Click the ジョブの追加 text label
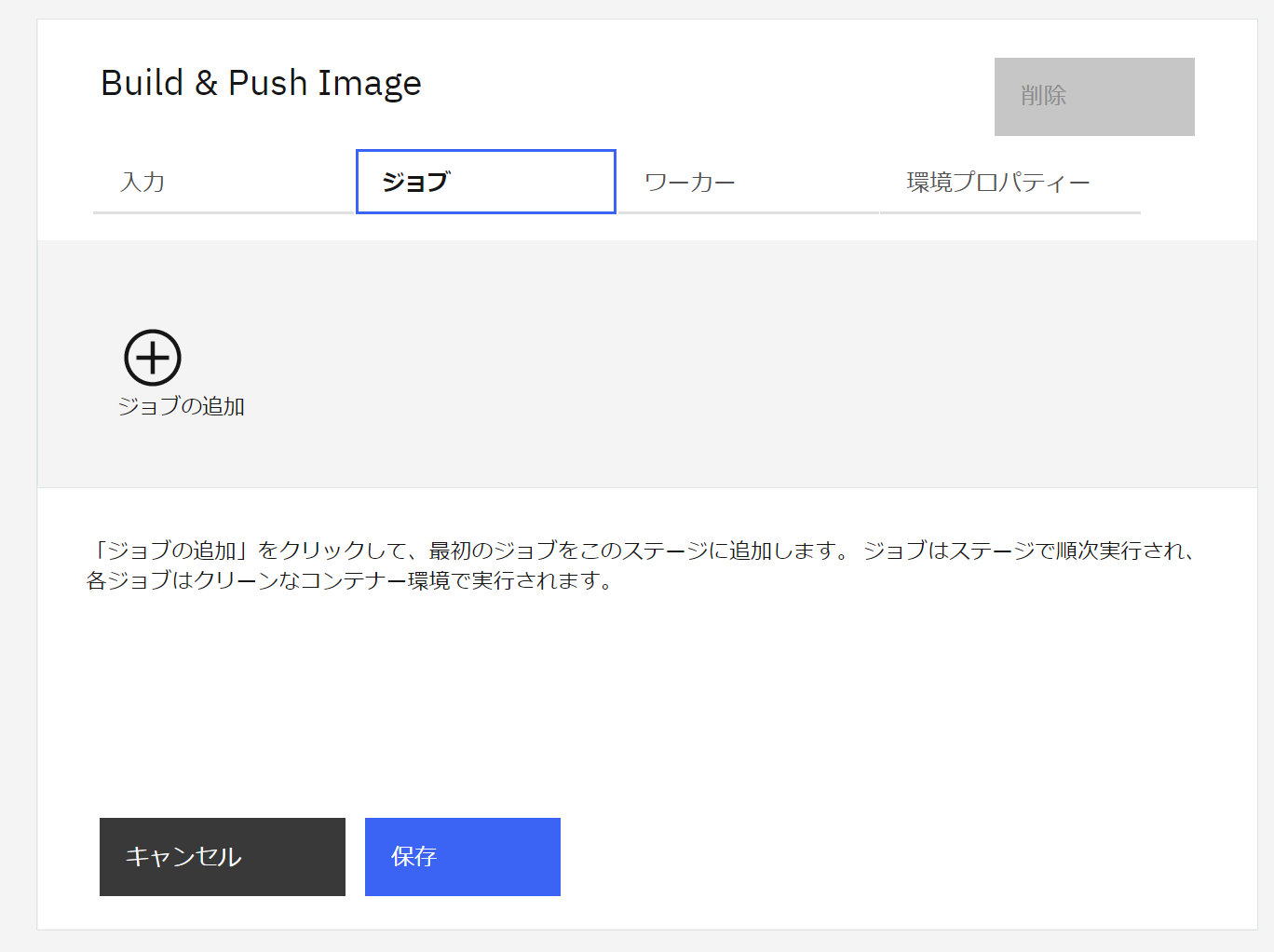 (x=183, y=406)
